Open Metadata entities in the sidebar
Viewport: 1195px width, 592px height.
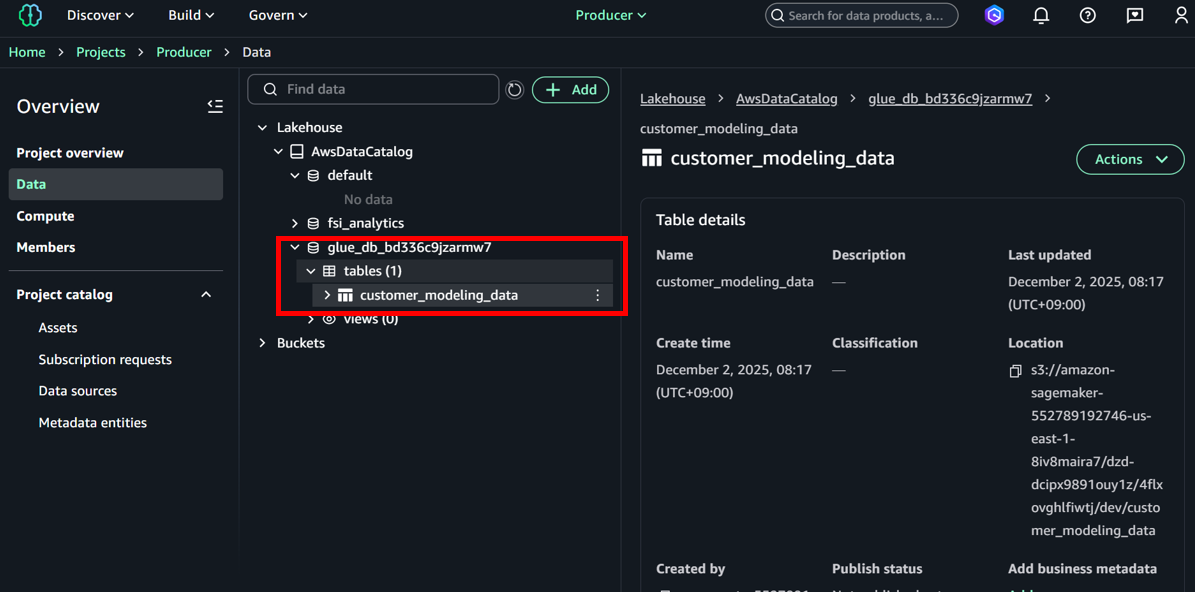[x=93, y=422]
